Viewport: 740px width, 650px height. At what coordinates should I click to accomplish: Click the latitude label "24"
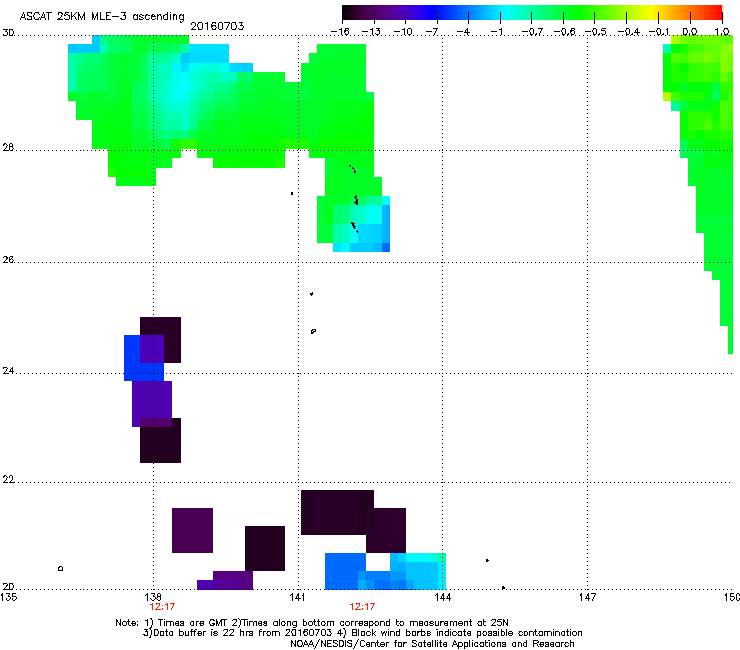click(x=8, y=371)
